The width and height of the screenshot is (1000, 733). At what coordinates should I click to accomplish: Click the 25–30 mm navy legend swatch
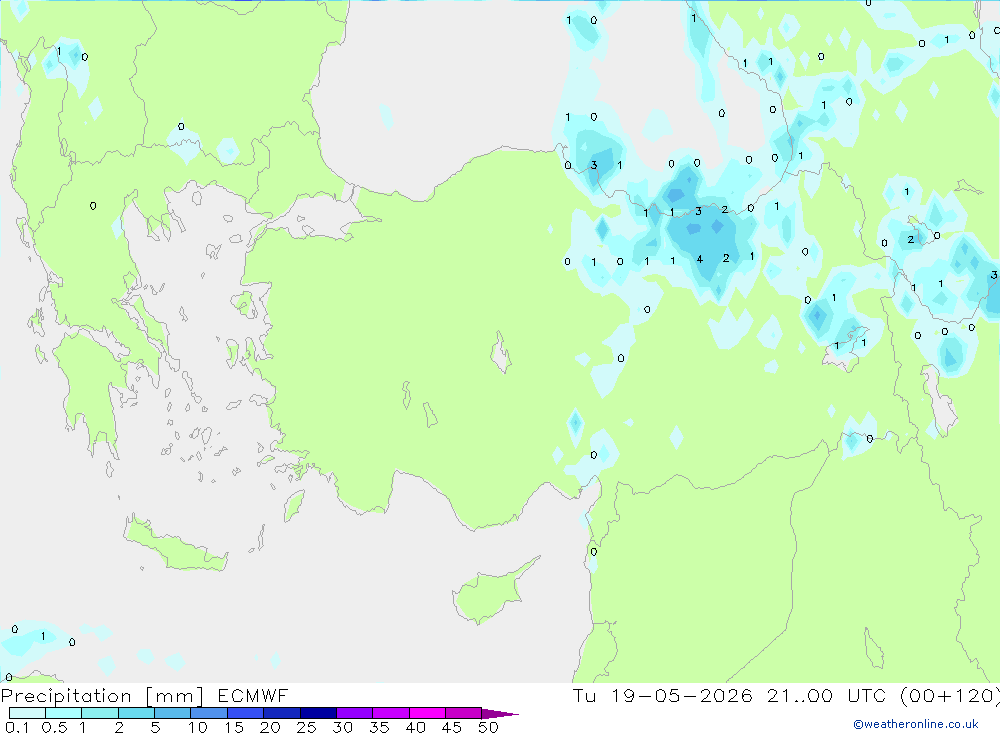click(318, 713)
